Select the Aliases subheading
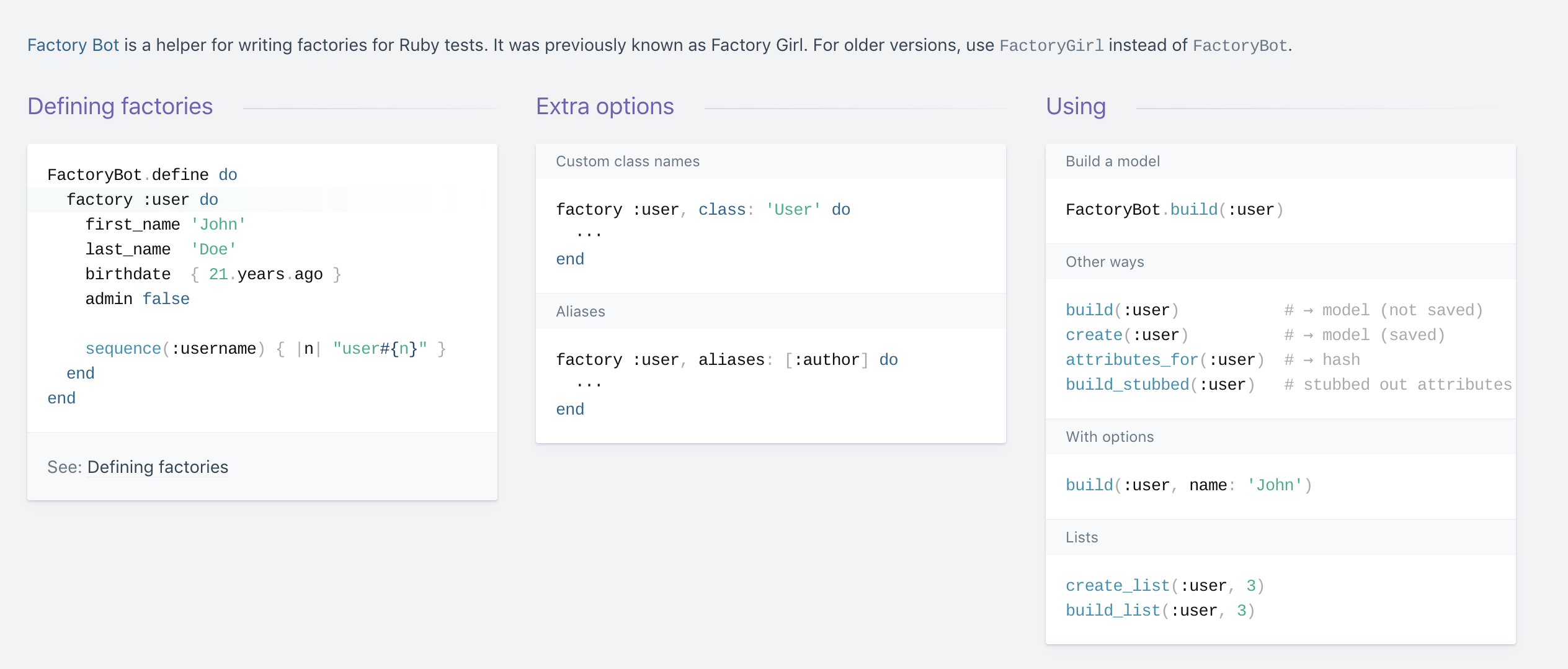The image size is (1568, 669). click(581, 312)
